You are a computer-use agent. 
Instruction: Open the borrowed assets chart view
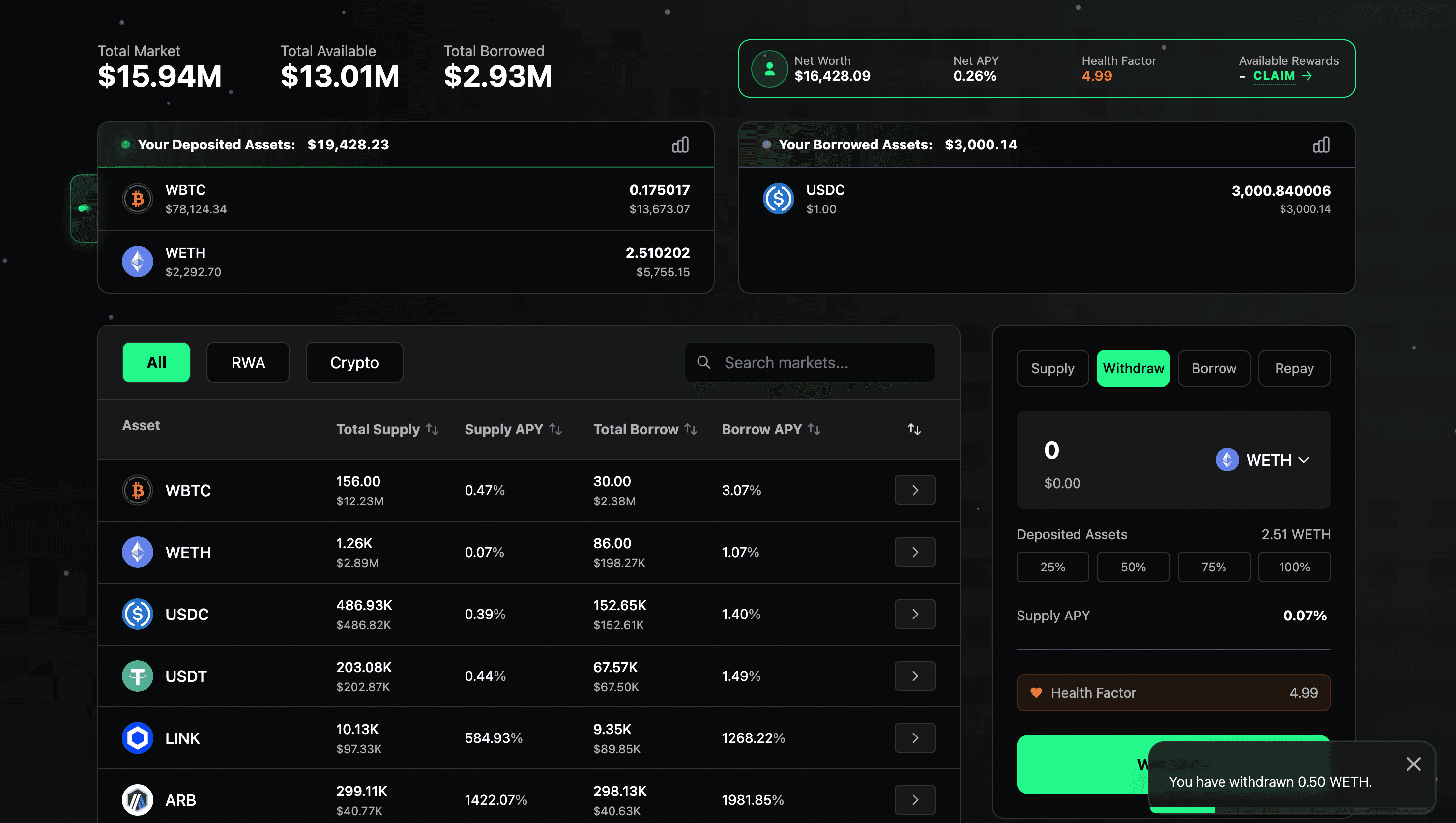(x=1321, y=144)
